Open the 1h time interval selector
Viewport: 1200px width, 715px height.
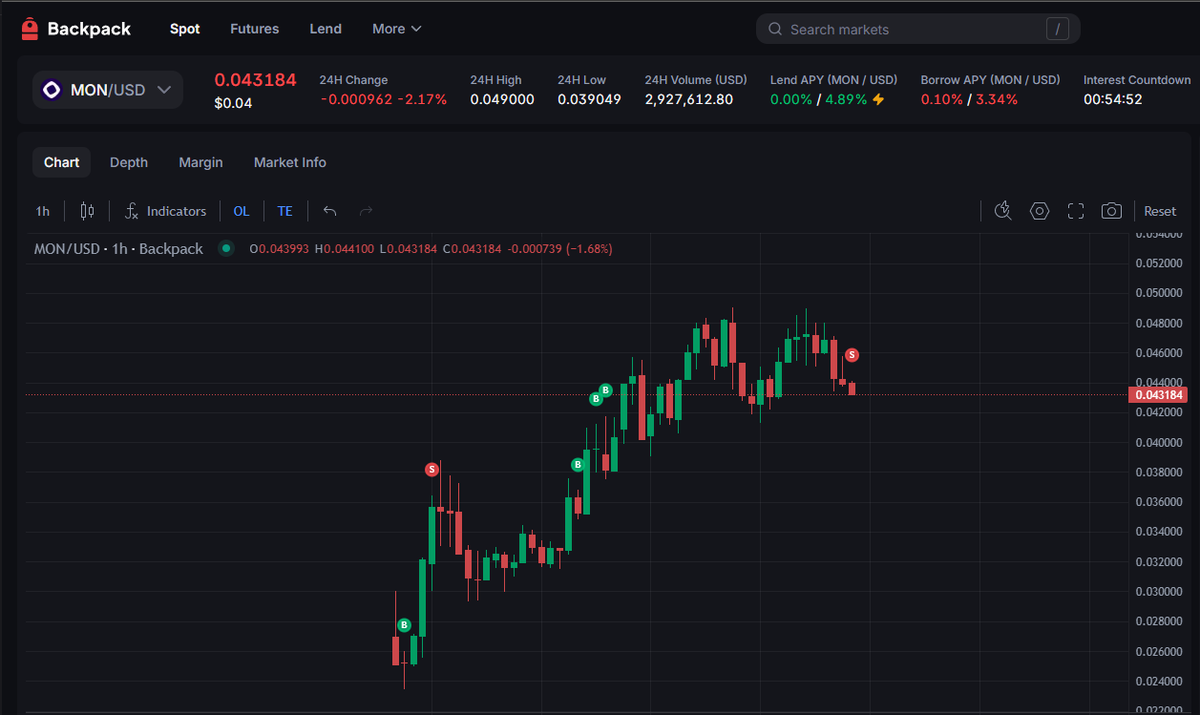(x=43, y=211)
